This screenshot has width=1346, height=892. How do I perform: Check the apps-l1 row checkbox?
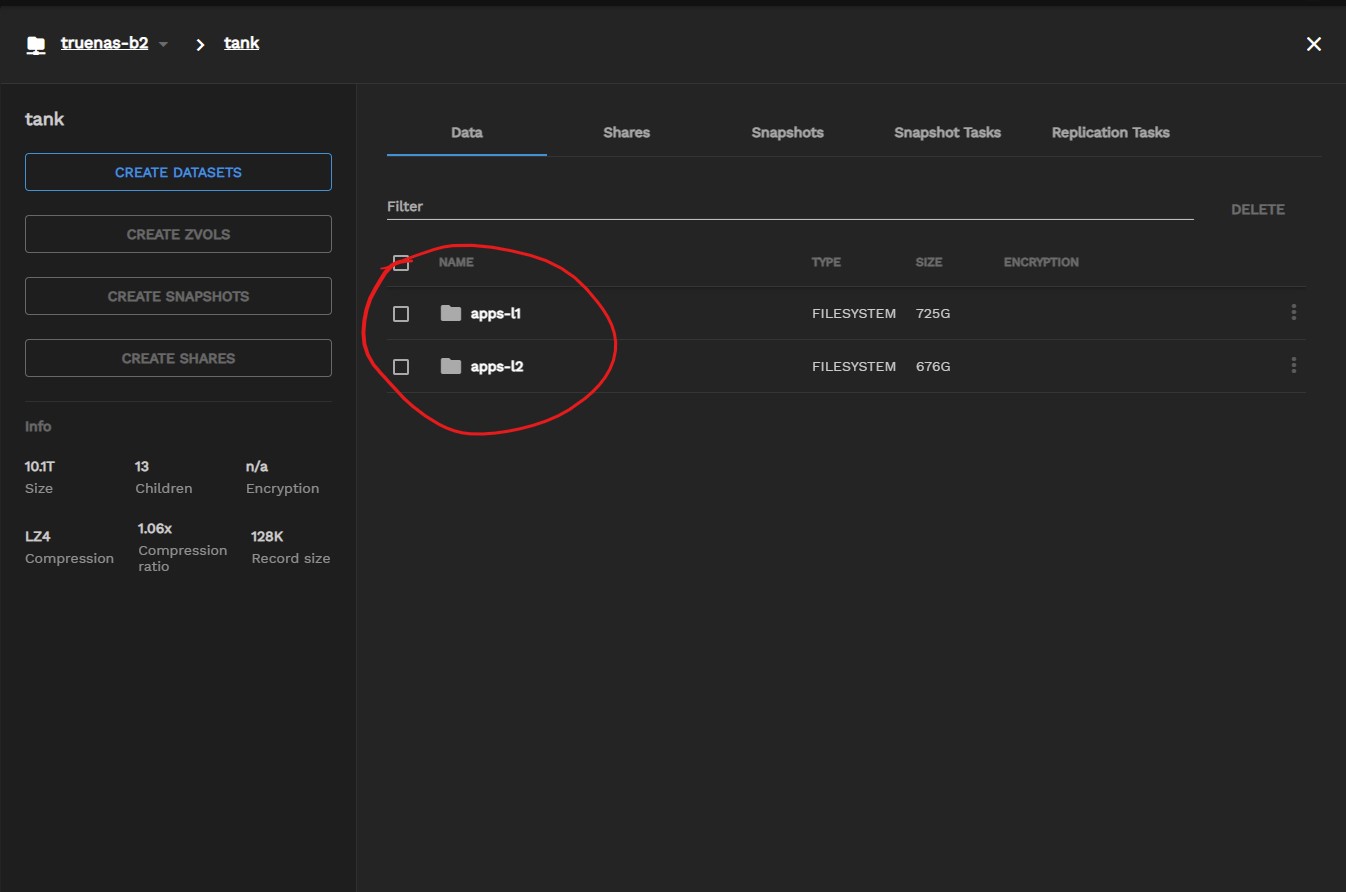click(x=401, y=314)
